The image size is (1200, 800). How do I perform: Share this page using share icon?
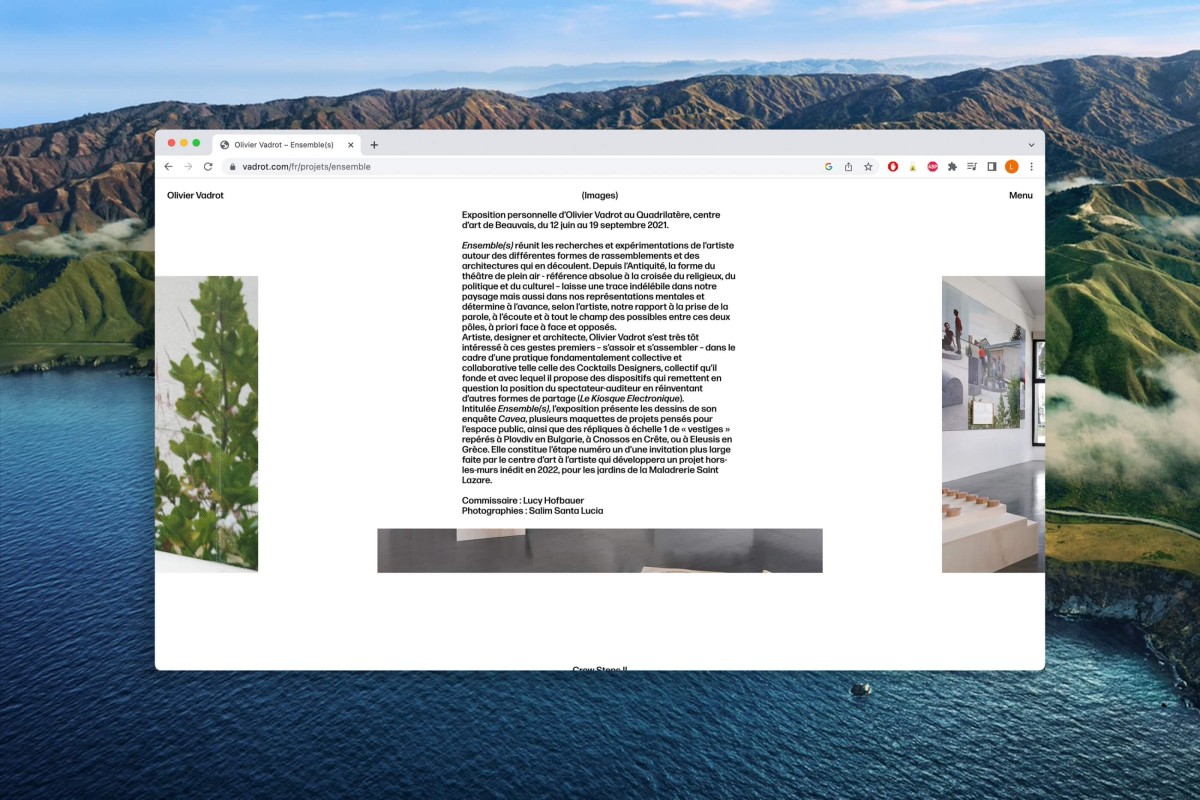848,167
